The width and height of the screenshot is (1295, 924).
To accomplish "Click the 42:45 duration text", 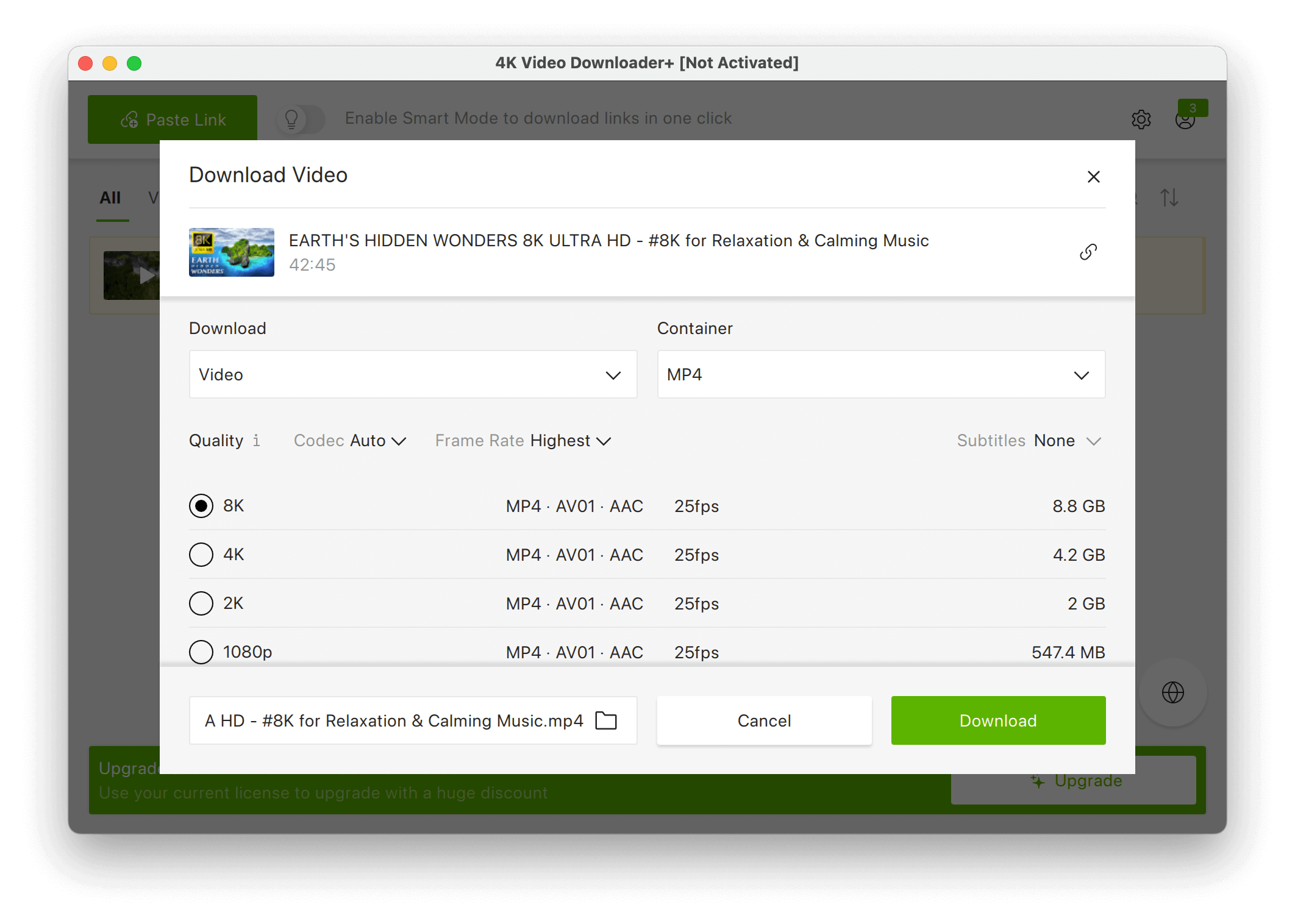I will tap(312, 265).
